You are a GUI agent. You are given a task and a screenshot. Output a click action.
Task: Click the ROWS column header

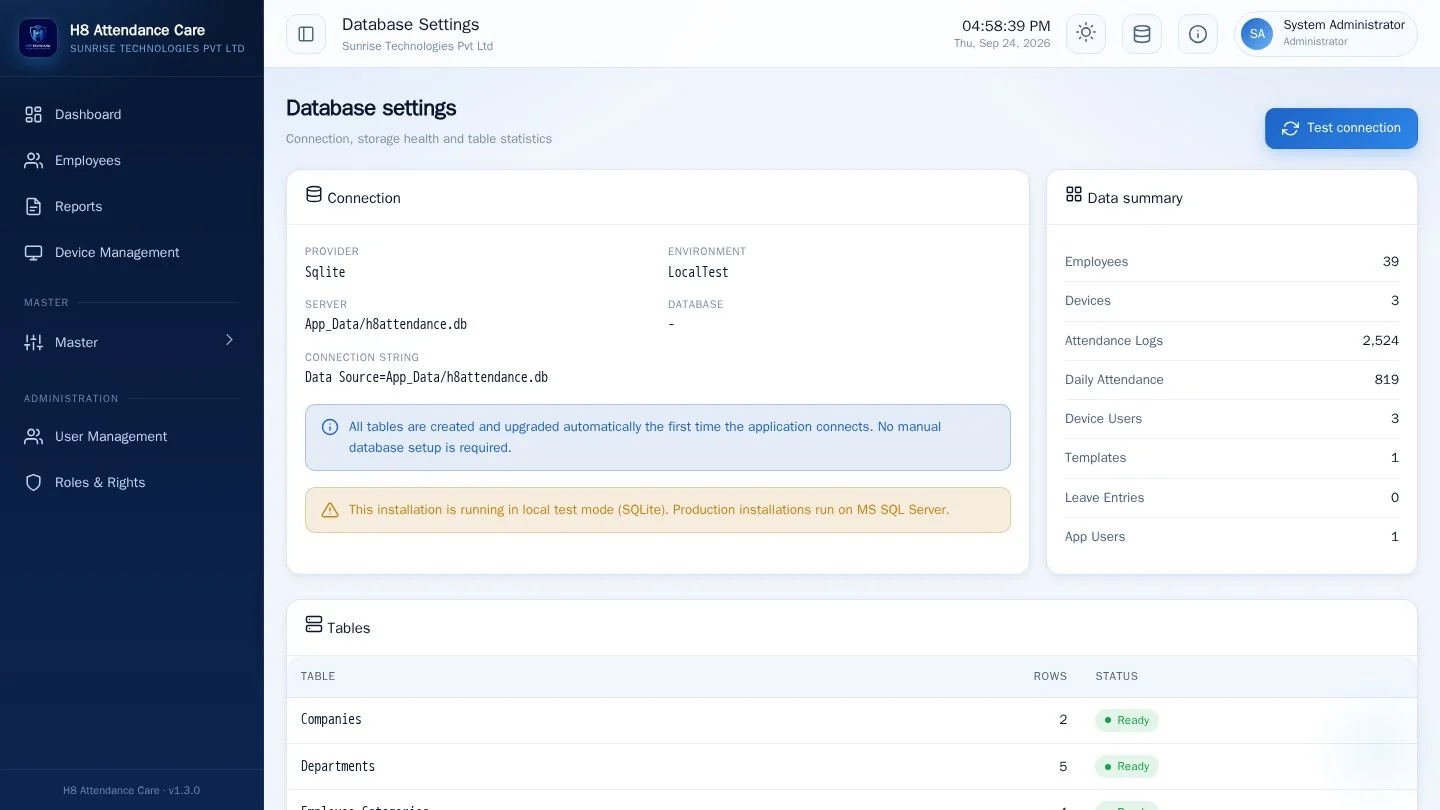pos(1050,676)
